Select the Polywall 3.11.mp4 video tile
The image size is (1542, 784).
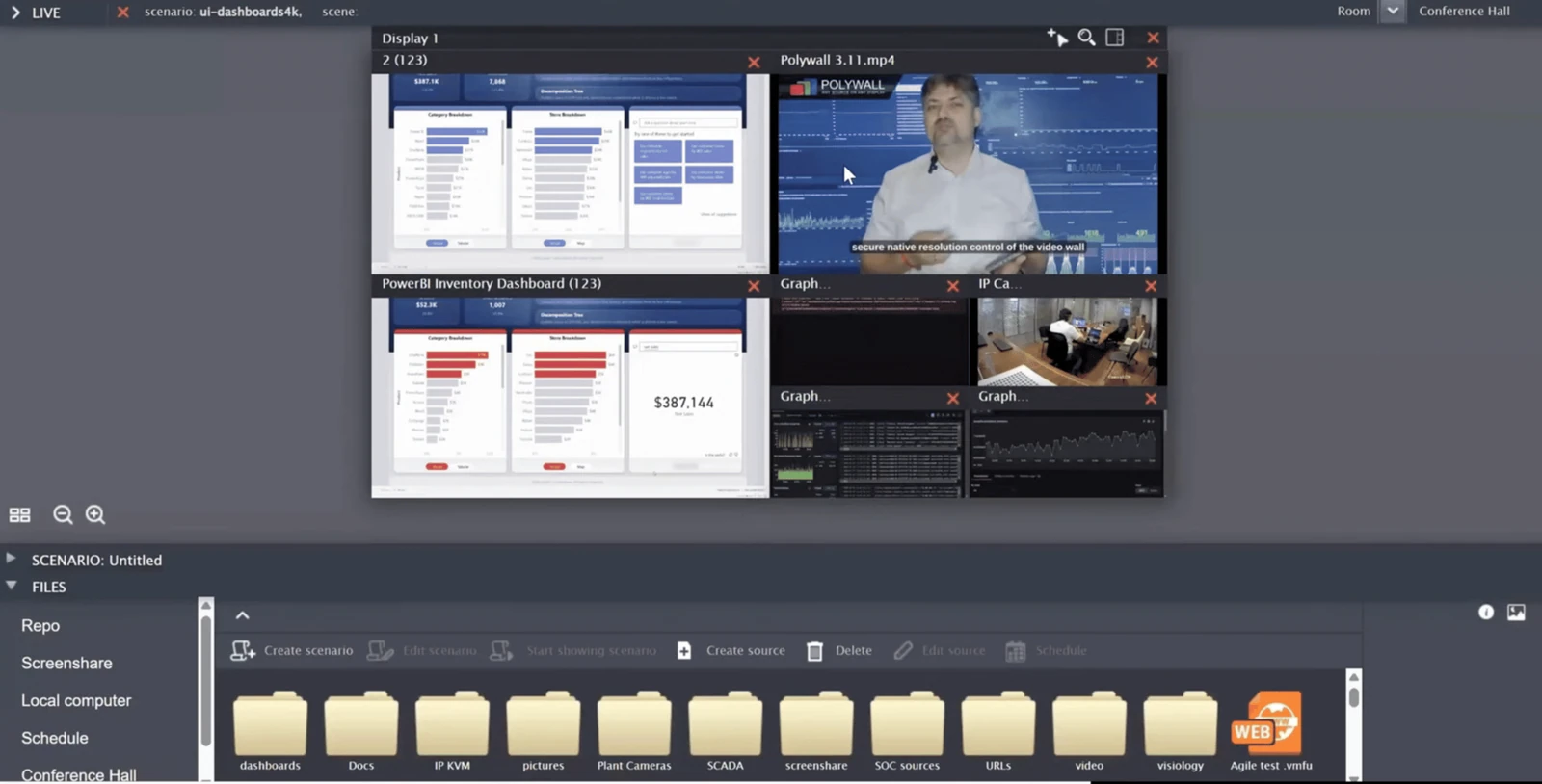[968, 173]
